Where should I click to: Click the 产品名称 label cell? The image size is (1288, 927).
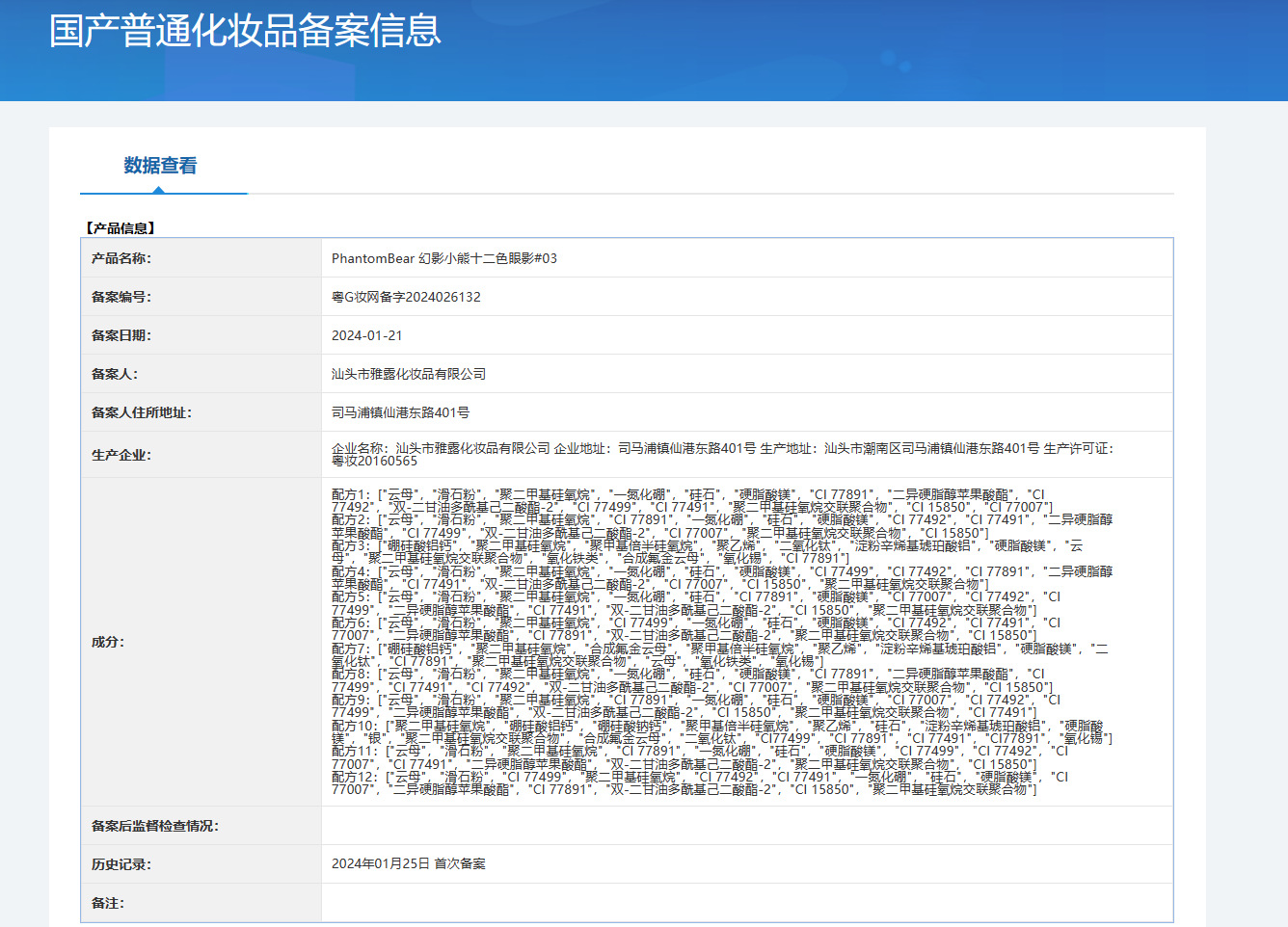point(201,258)
